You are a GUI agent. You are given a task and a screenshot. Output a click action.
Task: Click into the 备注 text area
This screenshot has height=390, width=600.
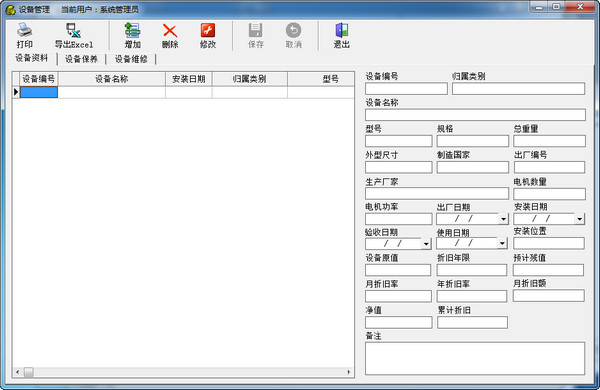pyautogui.click(x=475, y=358)
